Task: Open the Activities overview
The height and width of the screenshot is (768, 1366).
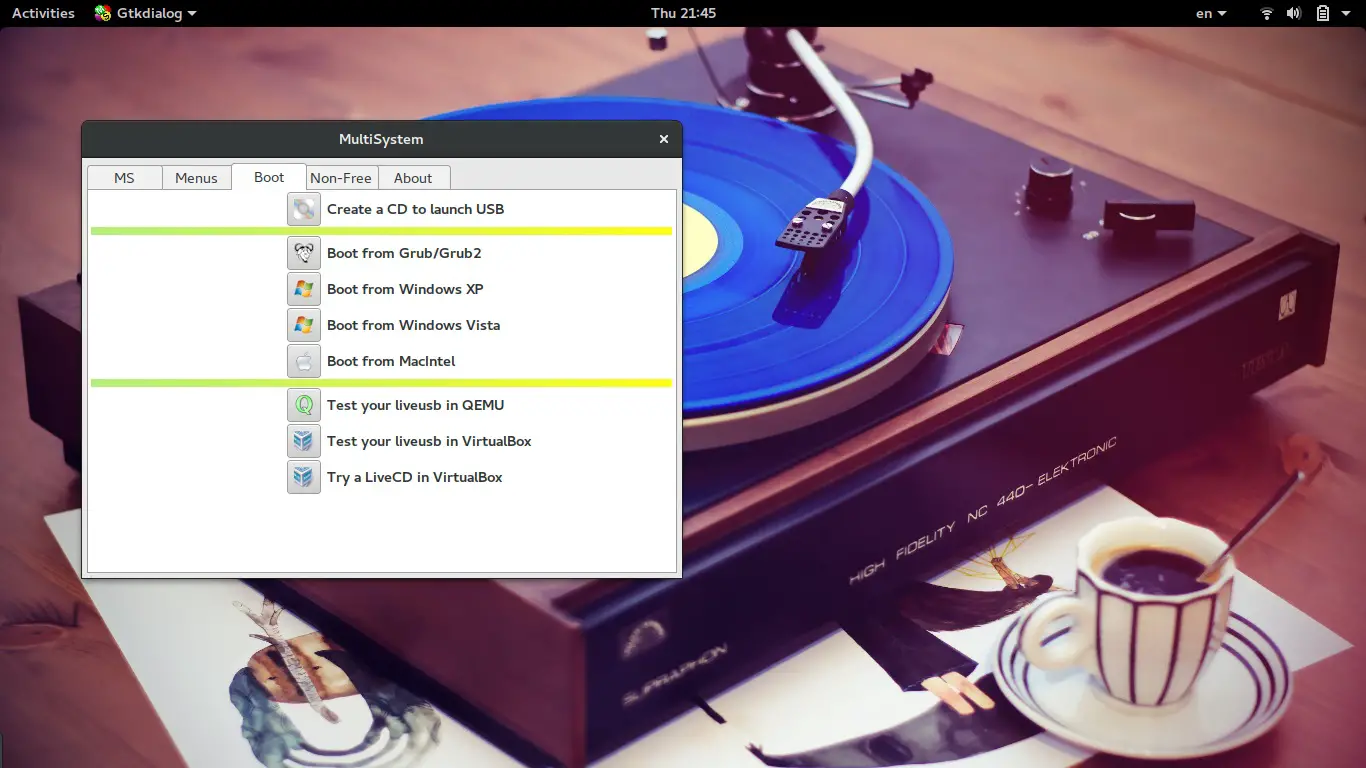Action: (43, 13)
